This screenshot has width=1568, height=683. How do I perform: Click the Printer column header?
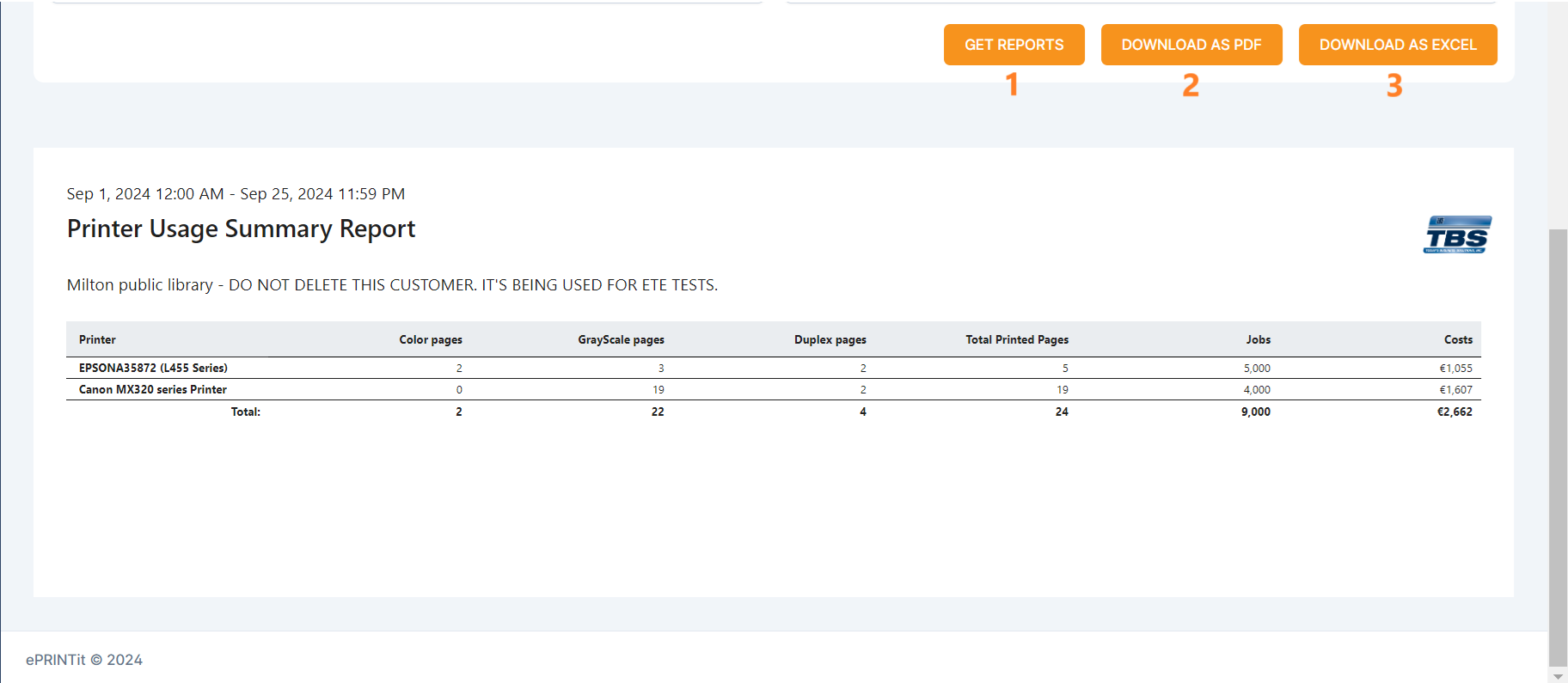97,340
